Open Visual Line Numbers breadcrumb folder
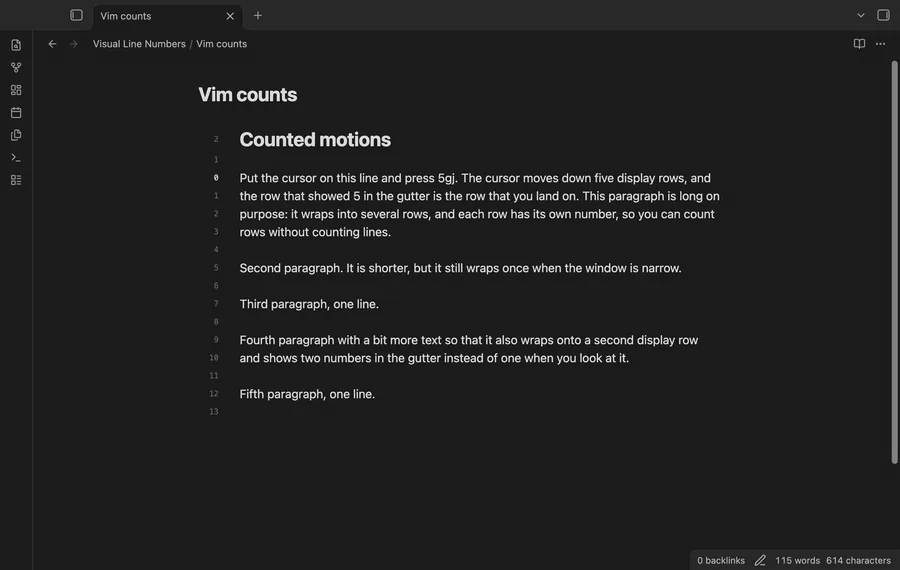The image size is (900, 570). [x=139, y=44]
